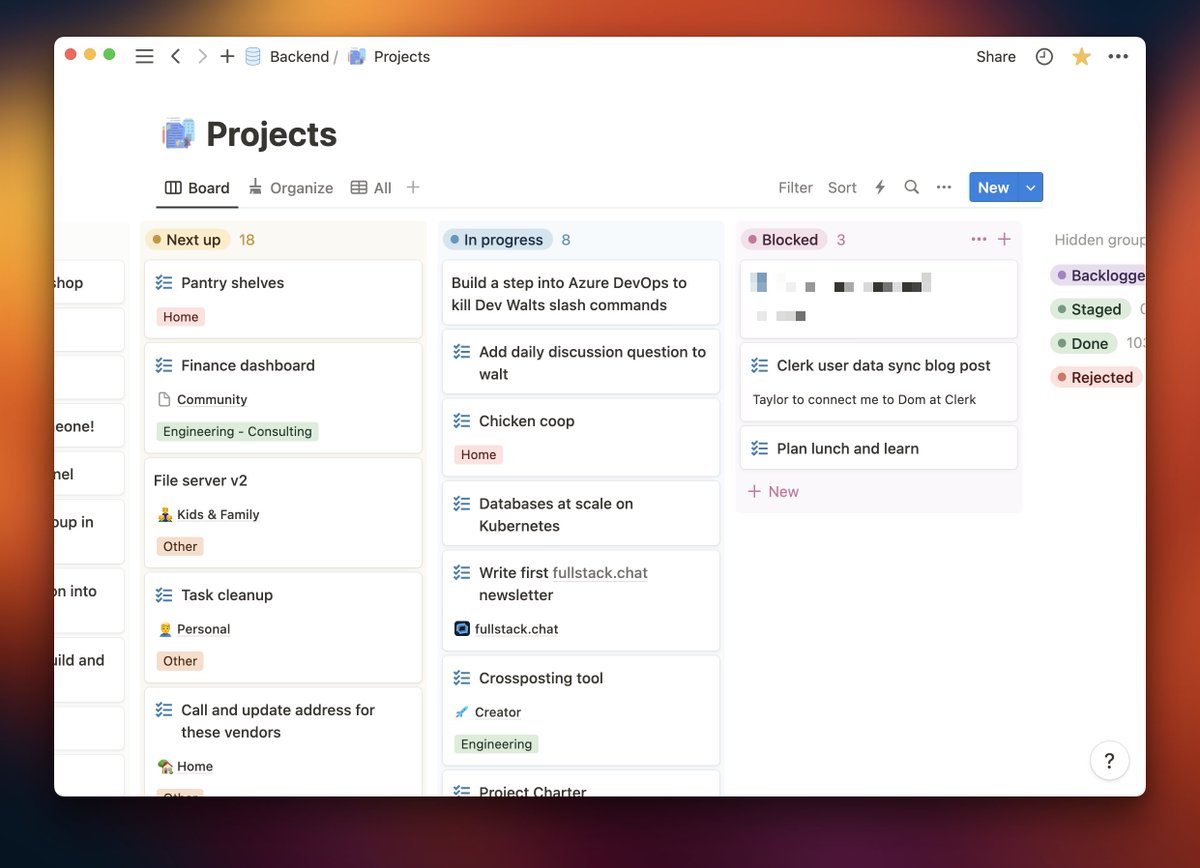
Task: Open the Azure DevOps step card
Action: click(581, 293)
